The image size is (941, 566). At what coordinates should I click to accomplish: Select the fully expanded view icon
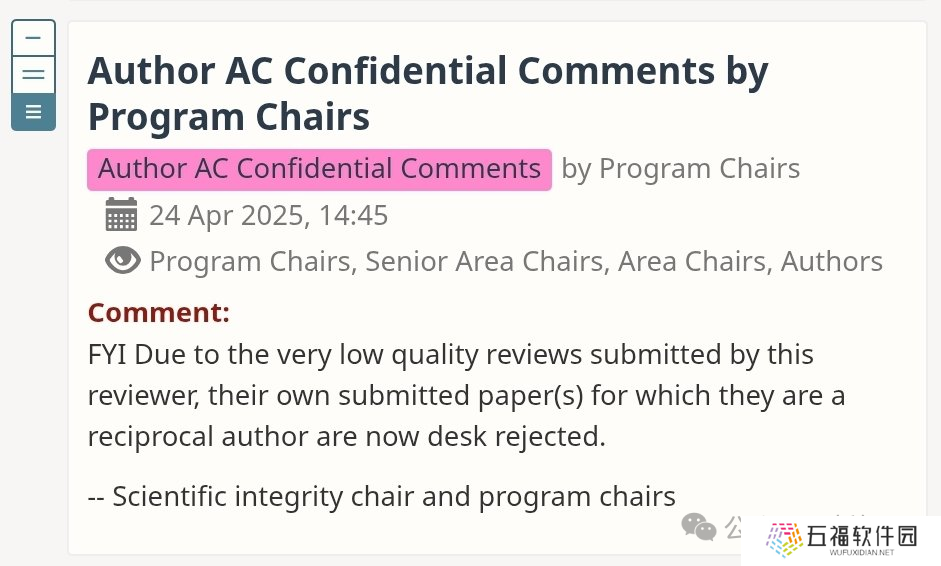[x=34, y=112]
